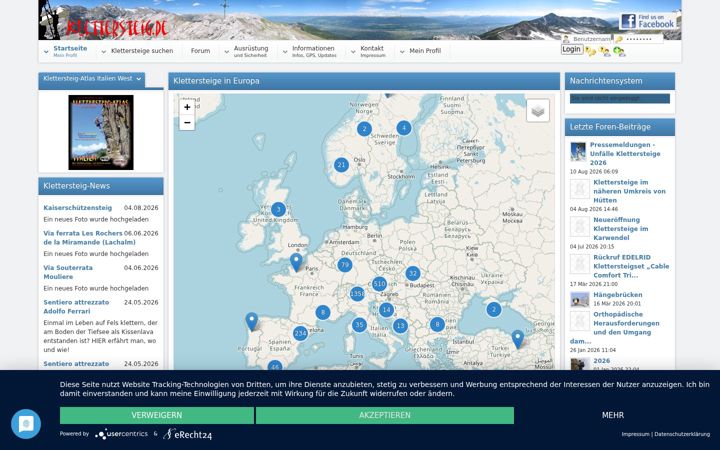Click the map cluster marker showing 35
The height and width of the screenshot is (450, 720).
[359, 325]
